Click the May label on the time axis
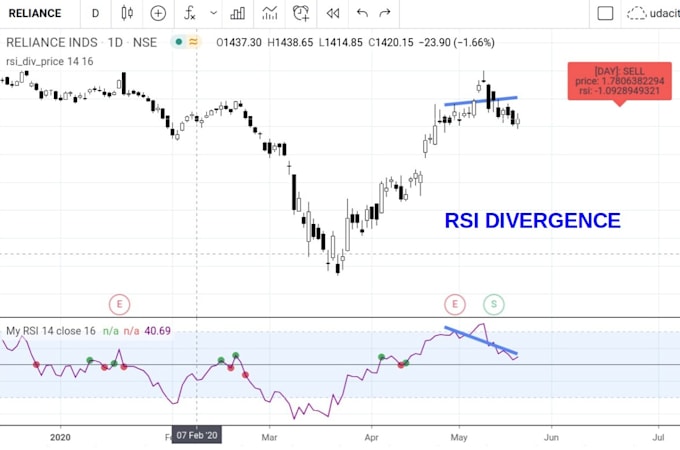 coord(459,437)
